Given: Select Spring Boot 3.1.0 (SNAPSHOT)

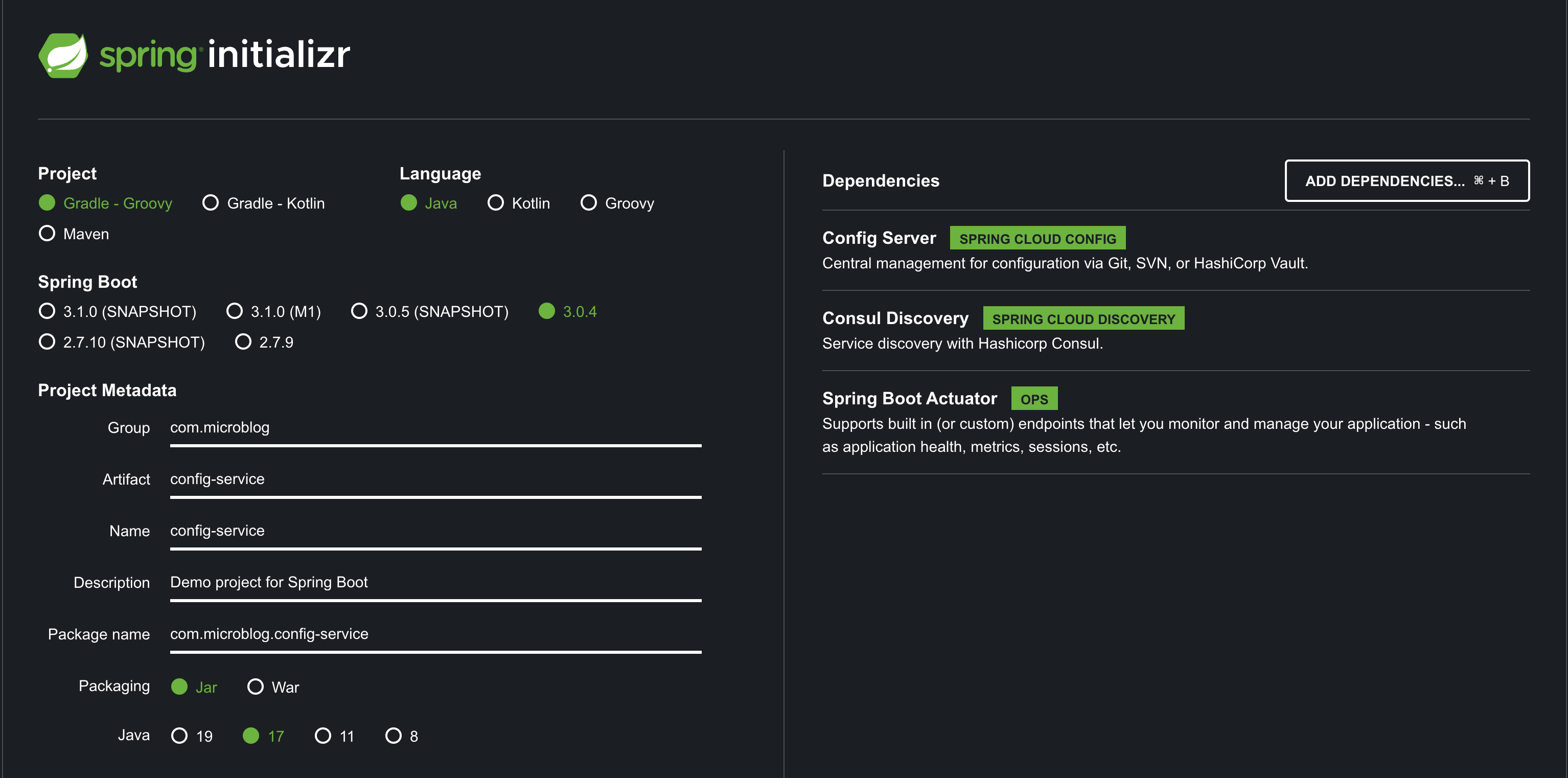Looking at the screenshot, I should pyautogui.click(x=48, y=311).
